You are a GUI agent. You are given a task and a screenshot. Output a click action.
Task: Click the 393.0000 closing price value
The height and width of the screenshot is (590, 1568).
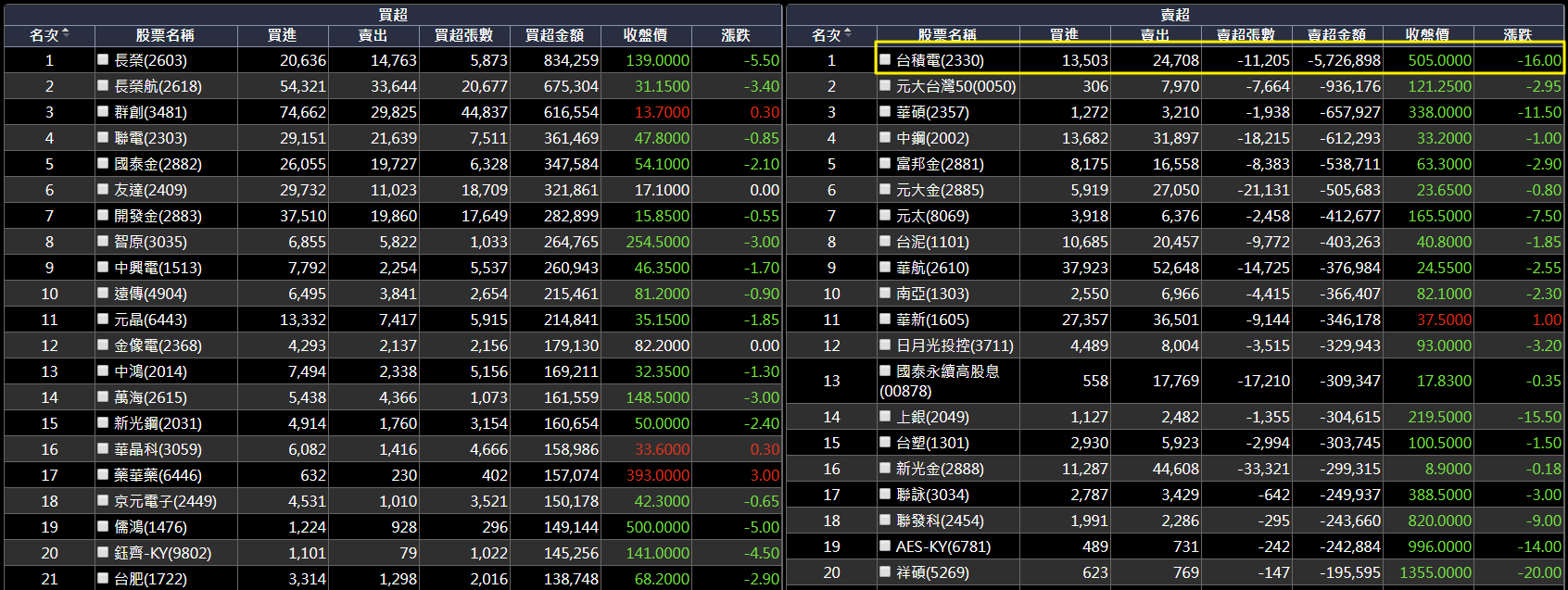(x=658, y=475)
